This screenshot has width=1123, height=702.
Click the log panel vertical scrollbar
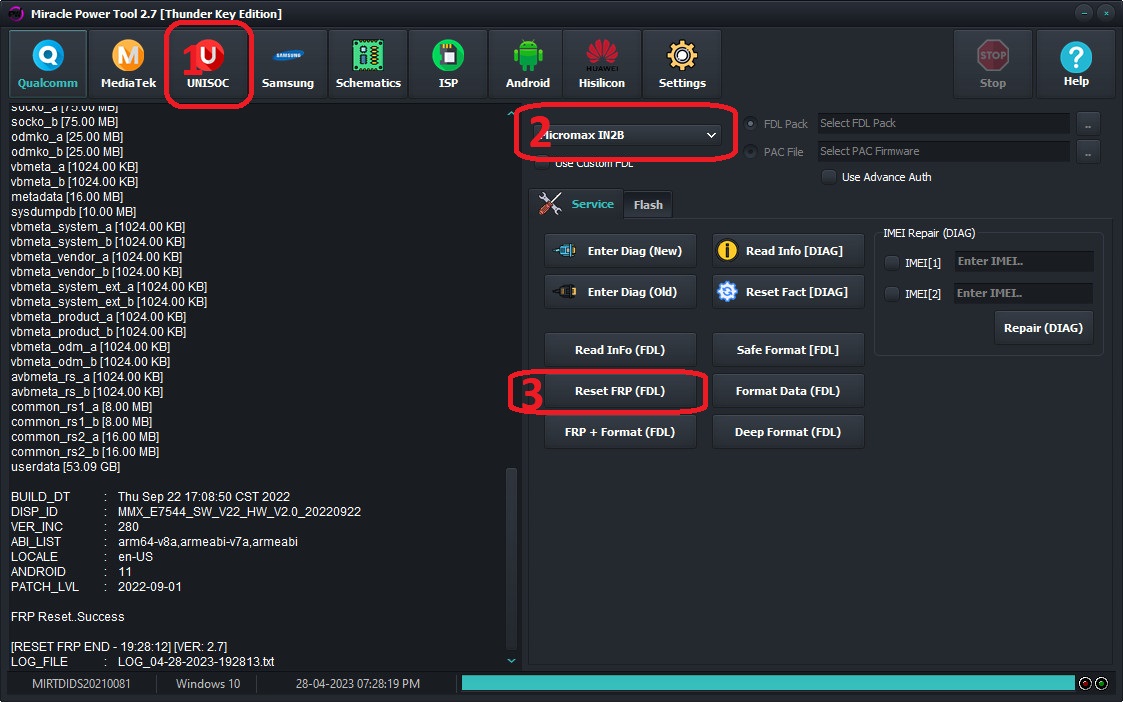[511, 559]
